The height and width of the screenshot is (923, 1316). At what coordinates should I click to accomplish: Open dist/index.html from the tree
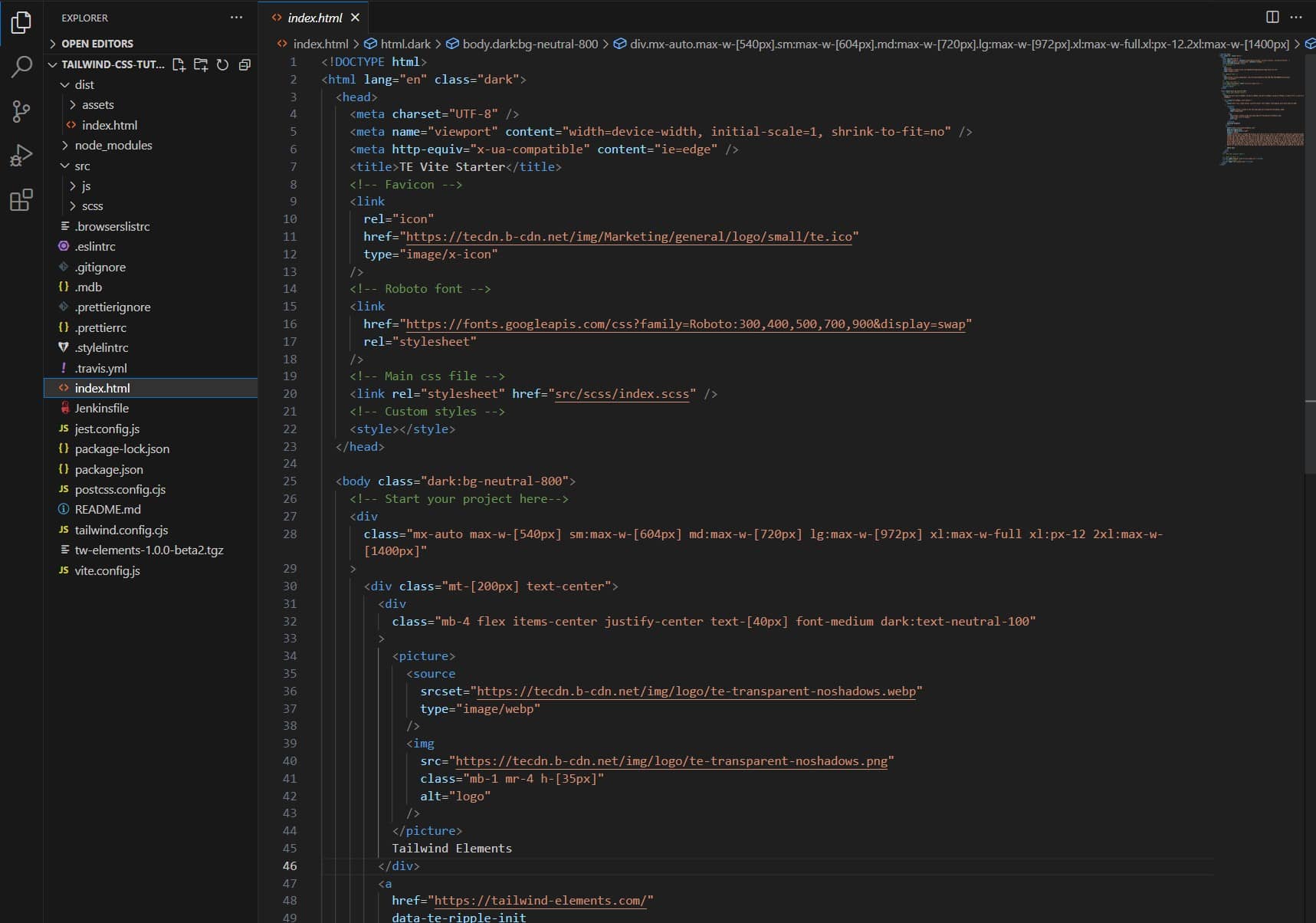(x=150, y=125)
